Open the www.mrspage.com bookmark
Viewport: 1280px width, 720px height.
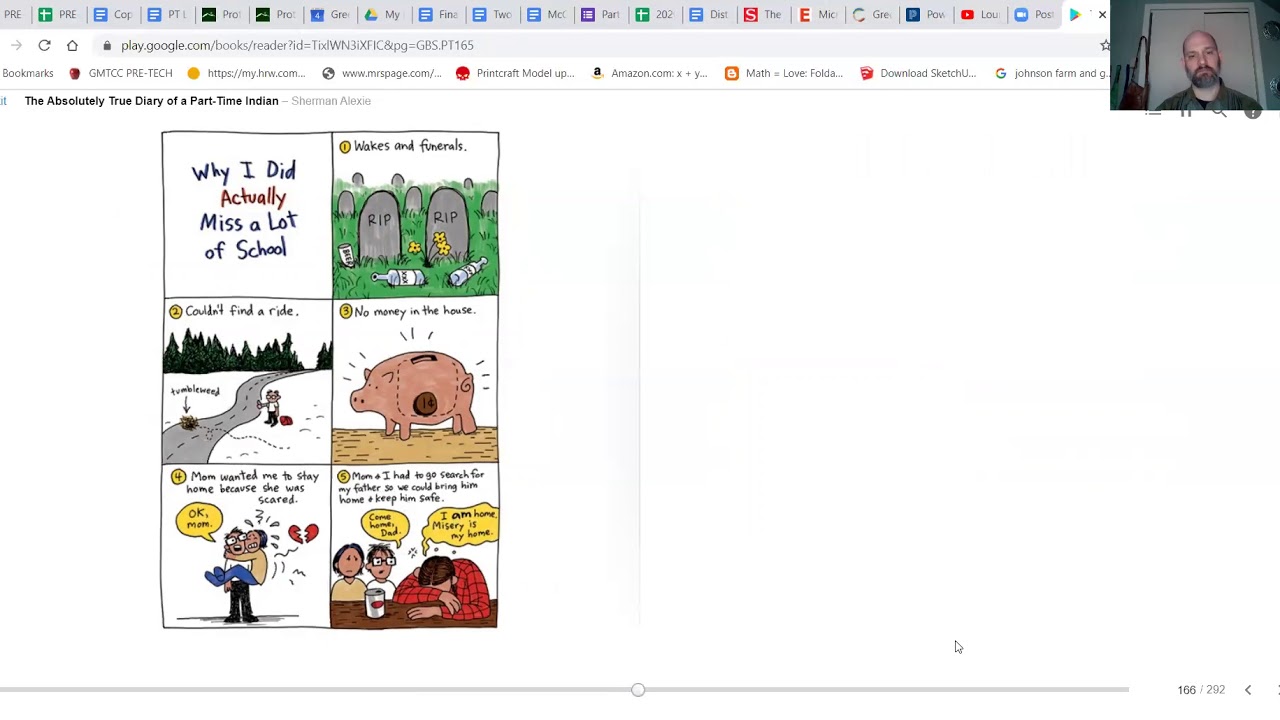[381, 73]
